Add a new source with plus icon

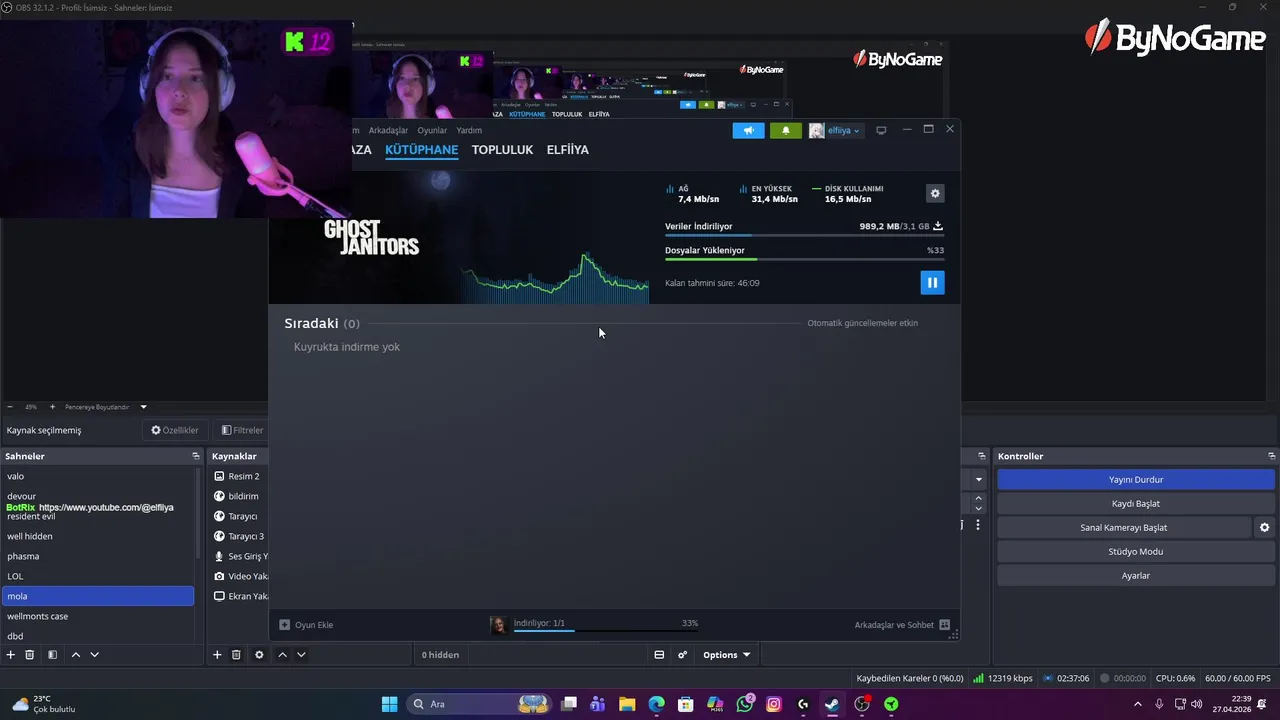tap(217, 655)
